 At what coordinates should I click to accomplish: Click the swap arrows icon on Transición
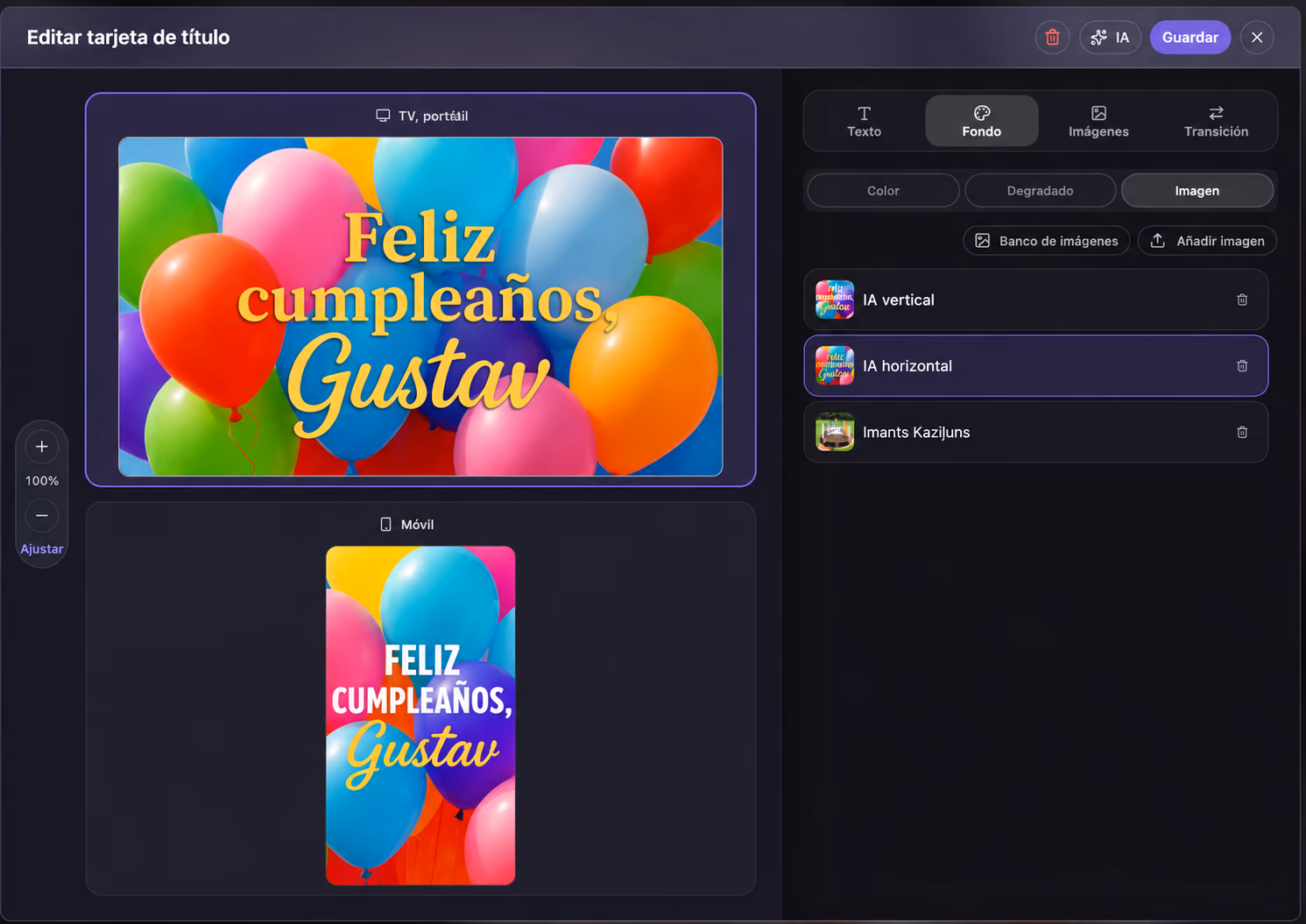(1216, 113)
